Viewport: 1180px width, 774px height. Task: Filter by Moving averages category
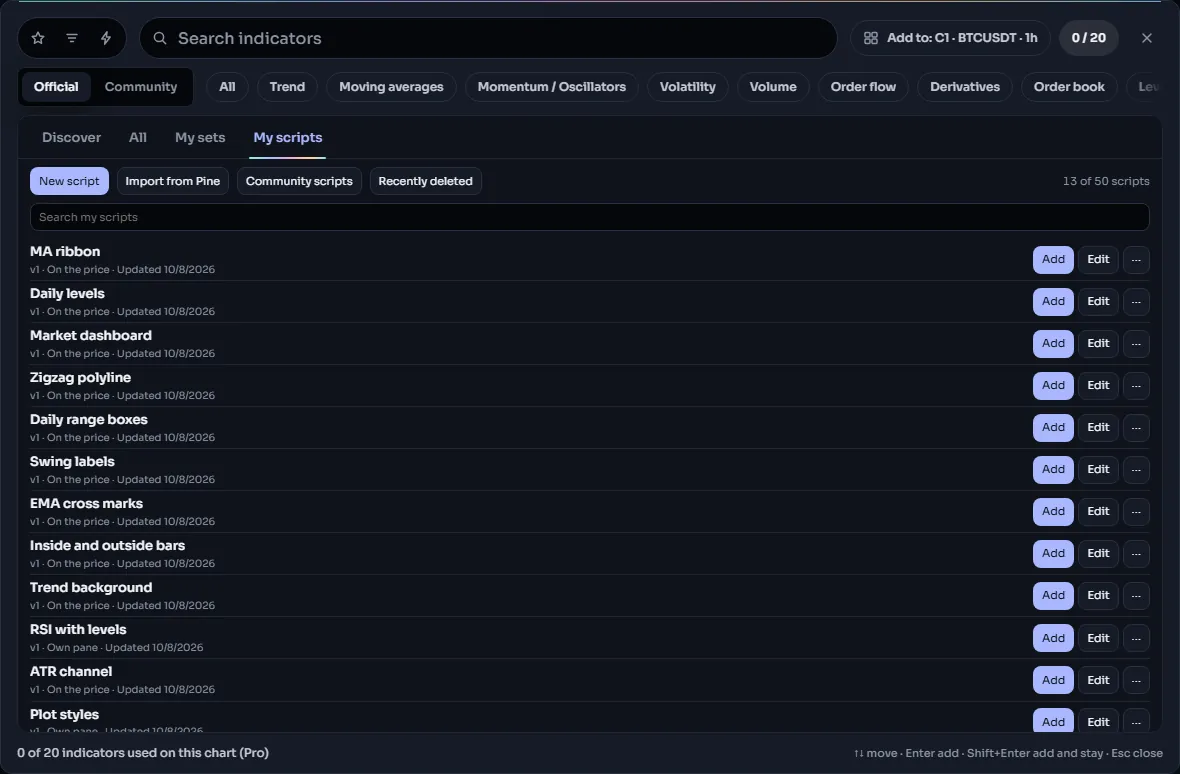pyautogui.click(x=391, y=87)
